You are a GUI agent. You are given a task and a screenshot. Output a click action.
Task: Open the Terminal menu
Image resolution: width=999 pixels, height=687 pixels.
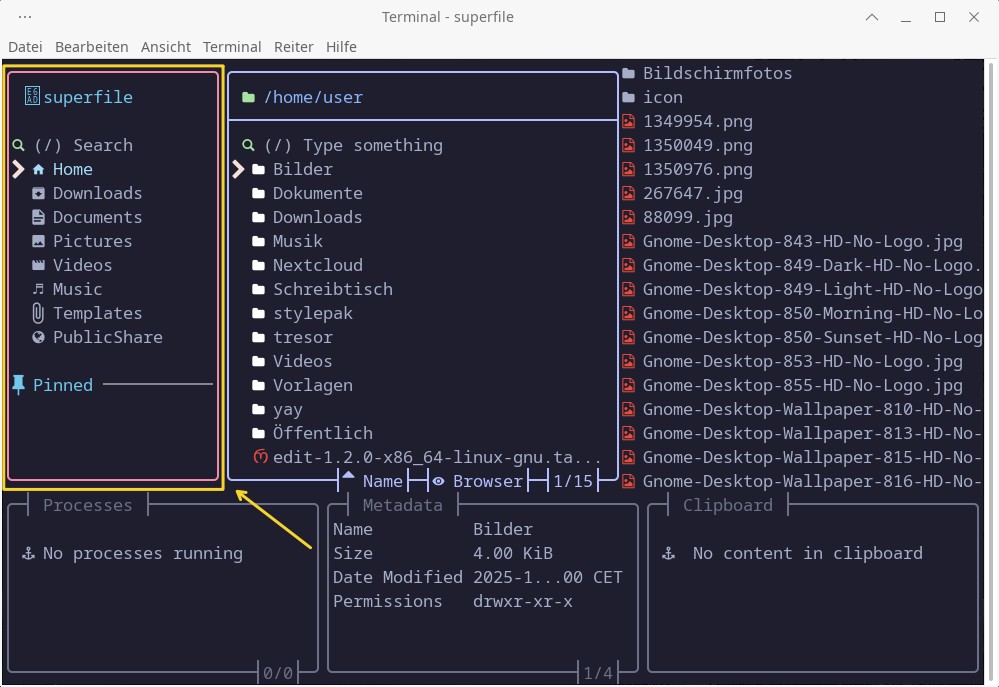pos(232,47)
